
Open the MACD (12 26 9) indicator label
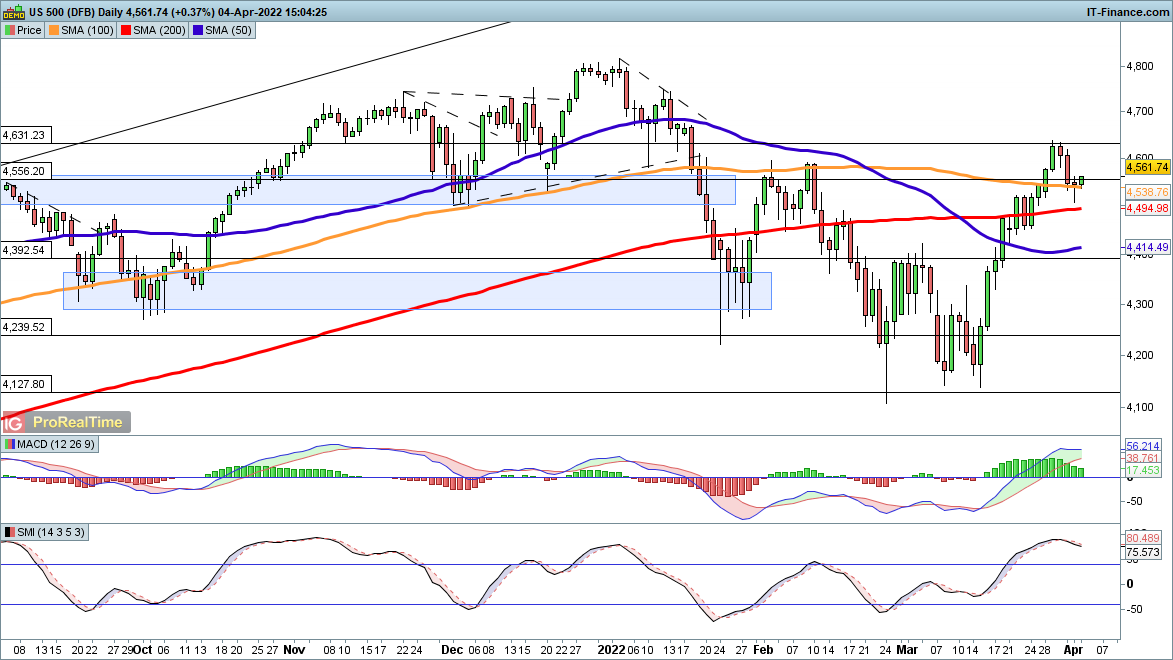click(x=56, y=444)
